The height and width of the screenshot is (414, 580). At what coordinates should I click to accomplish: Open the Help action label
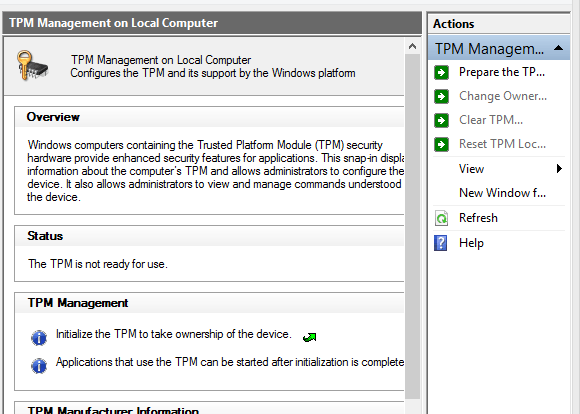tap(471, 243)
